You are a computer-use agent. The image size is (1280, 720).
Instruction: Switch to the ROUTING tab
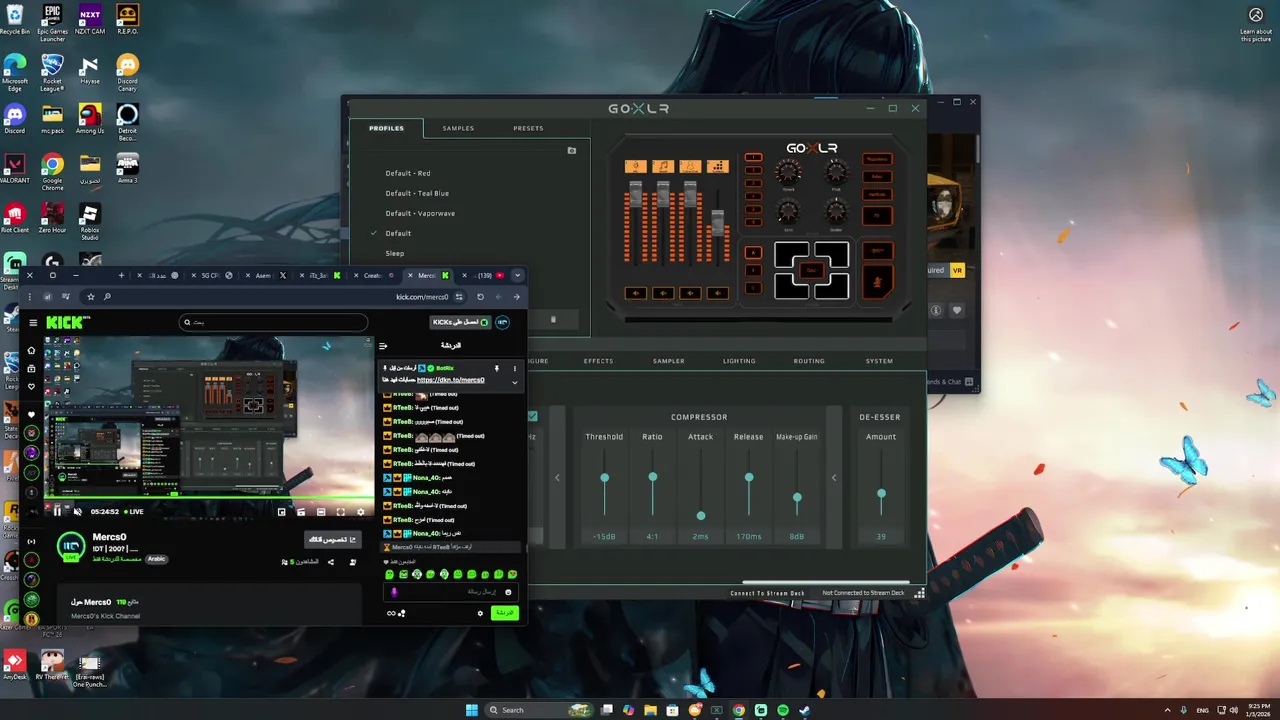(809, 361)
